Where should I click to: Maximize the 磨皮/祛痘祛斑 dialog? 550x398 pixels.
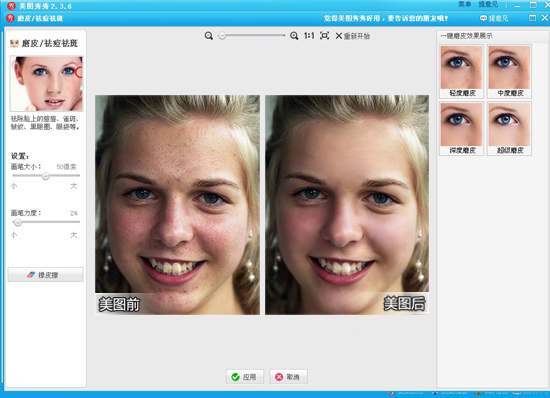pos(532,18)
